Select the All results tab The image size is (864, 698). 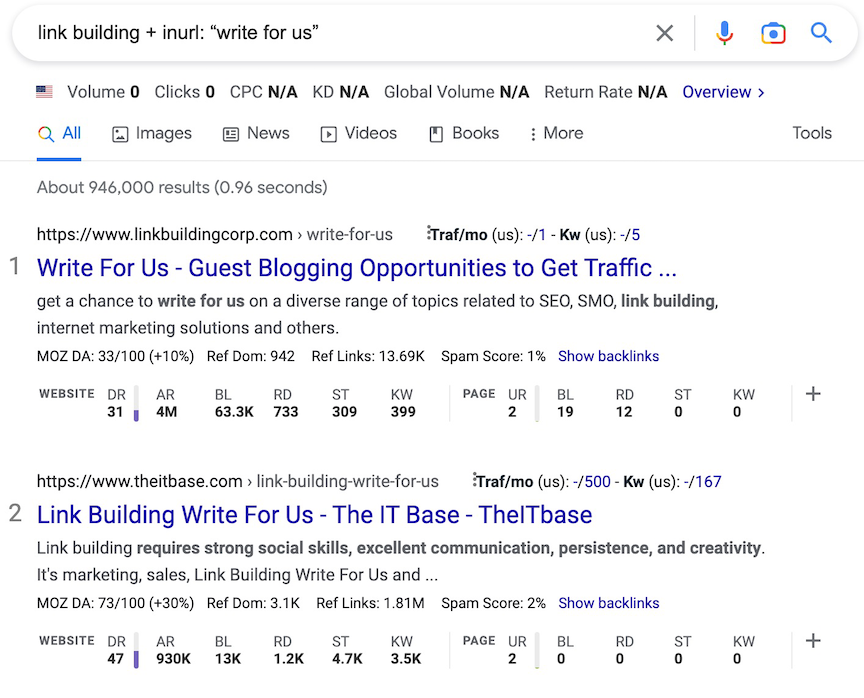pos(59,133)
